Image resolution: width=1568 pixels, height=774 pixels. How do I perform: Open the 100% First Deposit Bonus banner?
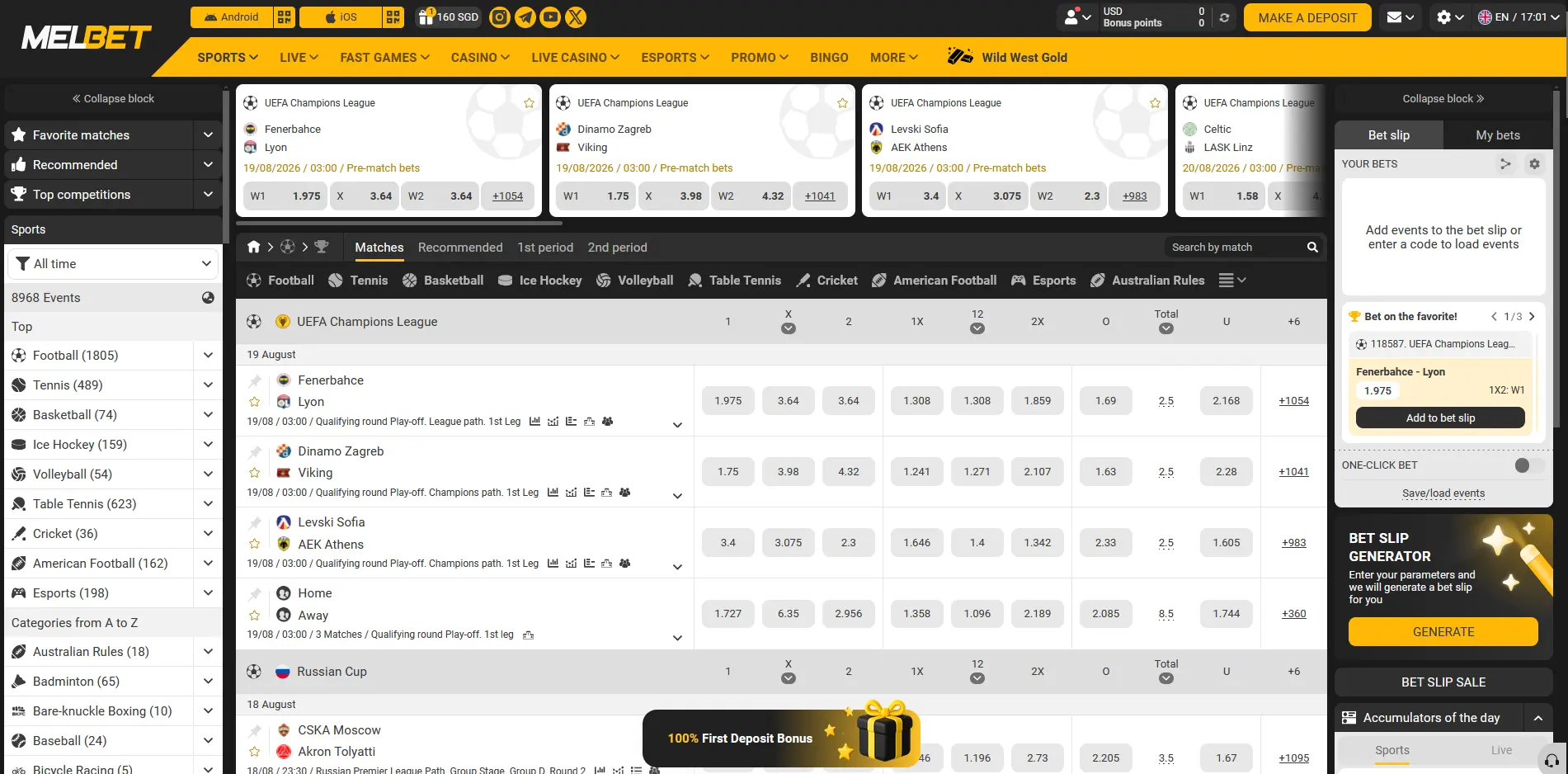click(781, 739)
